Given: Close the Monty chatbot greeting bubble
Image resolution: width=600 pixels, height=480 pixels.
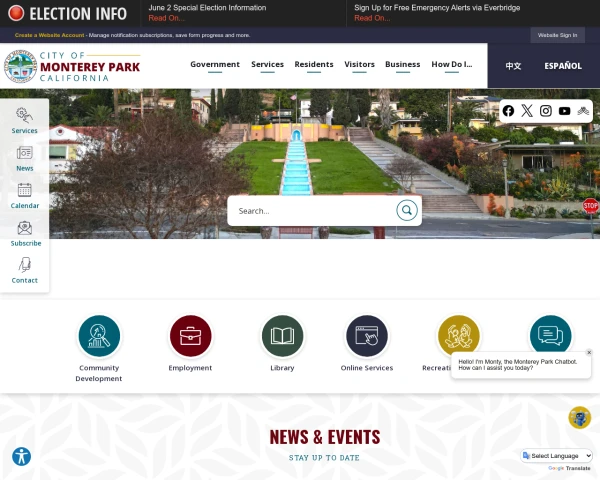Looking at the screenshot, I should click(x=589, y=352).
